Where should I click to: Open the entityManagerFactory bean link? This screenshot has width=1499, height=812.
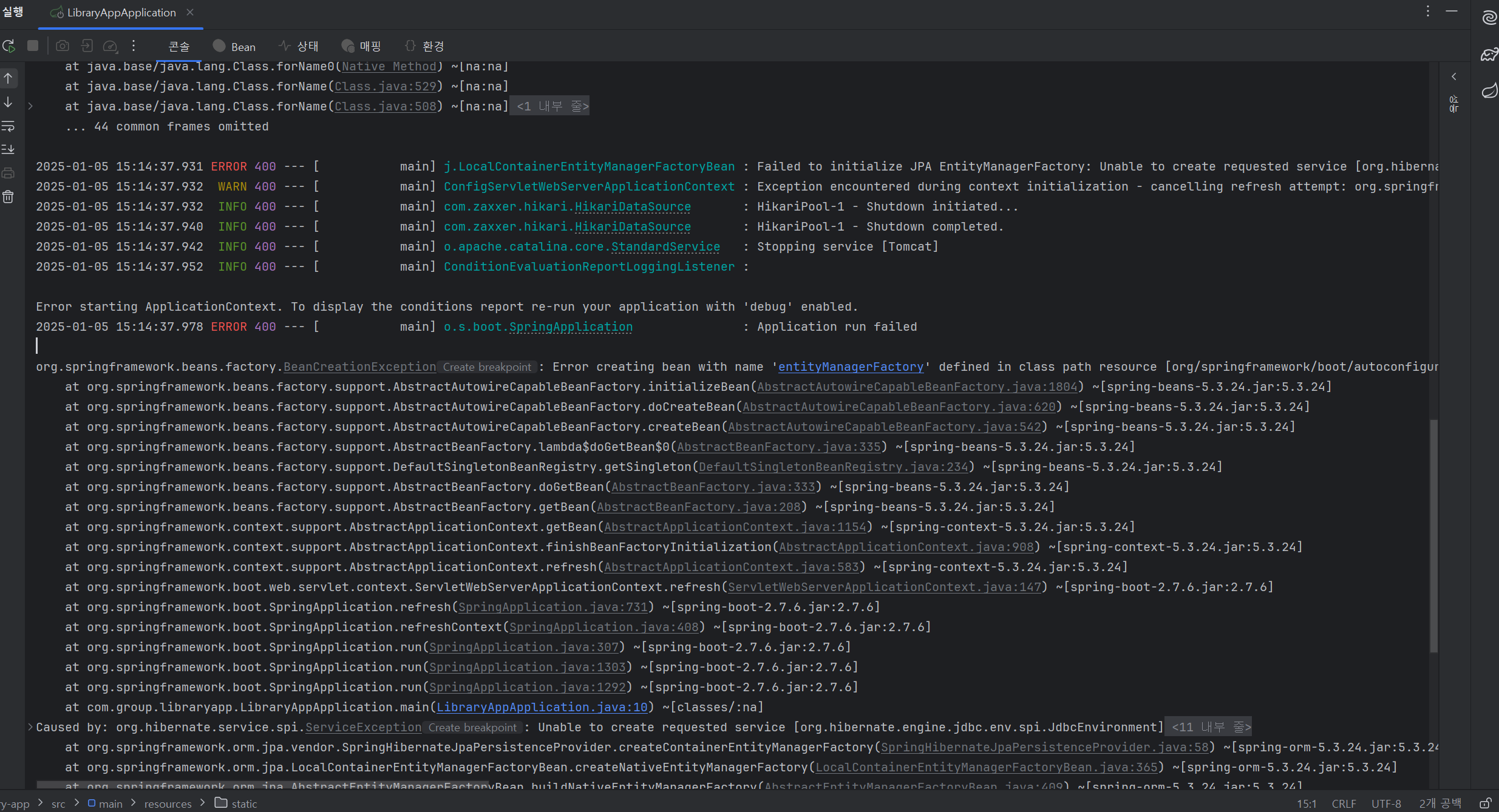pos(851,367)
